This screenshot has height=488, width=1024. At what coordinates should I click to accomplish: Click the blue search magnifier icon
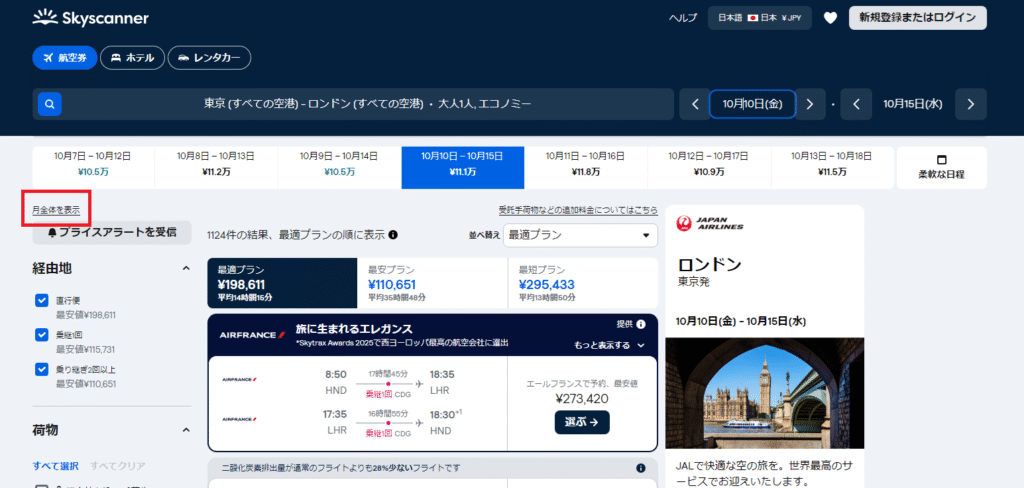point(50,104)
